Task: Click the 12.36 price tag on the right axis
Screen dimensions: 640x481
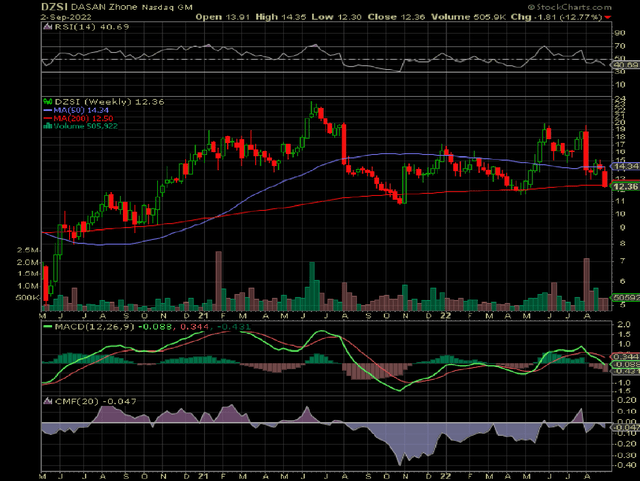Action: [625, 187]
